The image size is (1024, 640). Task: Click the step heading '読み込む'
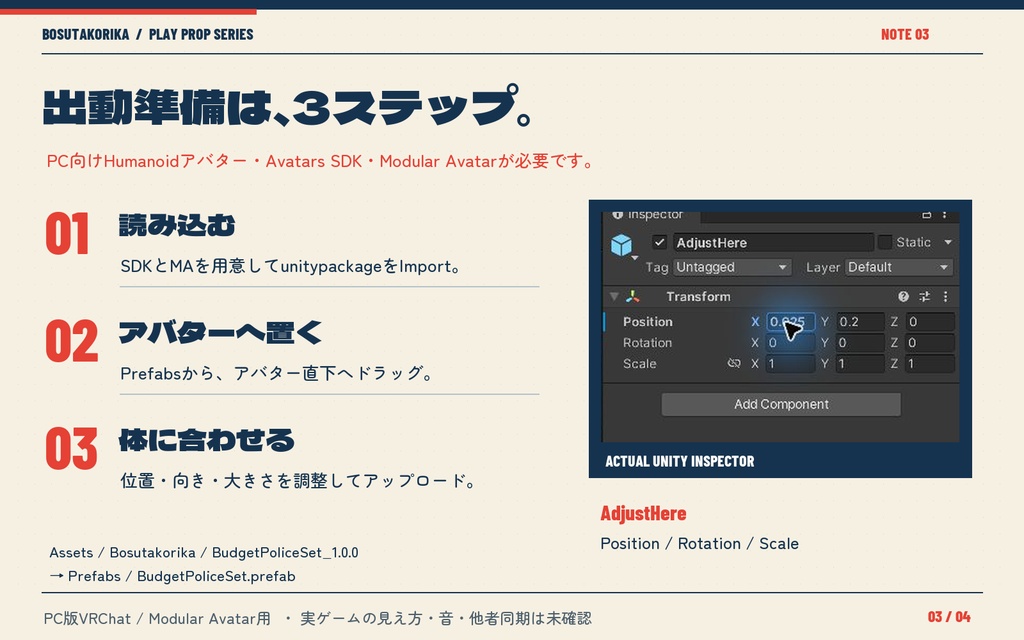click(x=177, y=225)
